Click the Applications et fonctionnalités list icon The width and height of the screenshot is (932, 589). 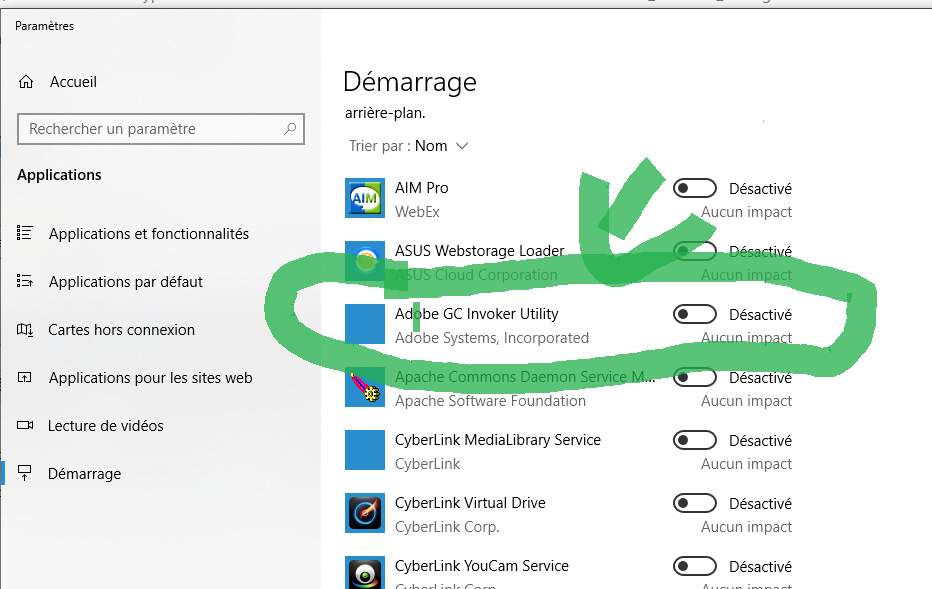tap(24, 233)
